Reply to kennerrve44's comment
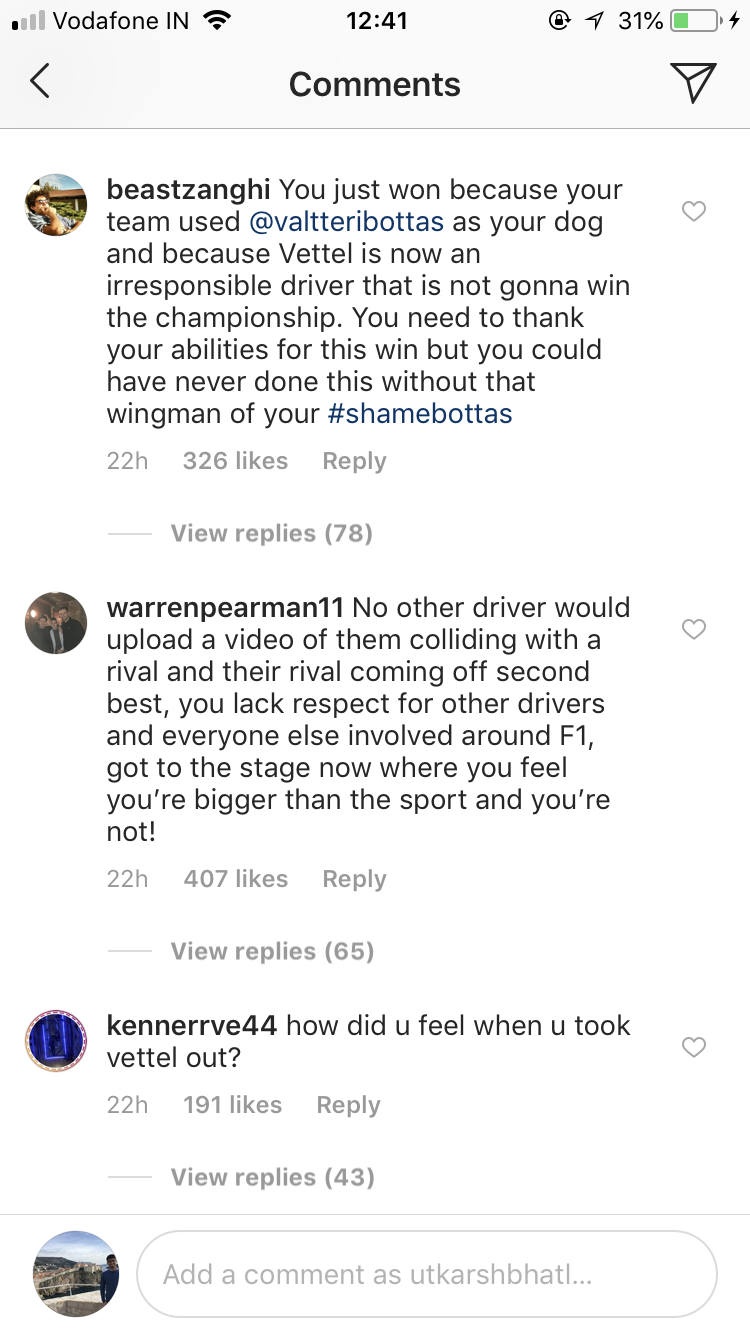The width and height of the screenshot is (750, 1334). [x=348, y=1105]
